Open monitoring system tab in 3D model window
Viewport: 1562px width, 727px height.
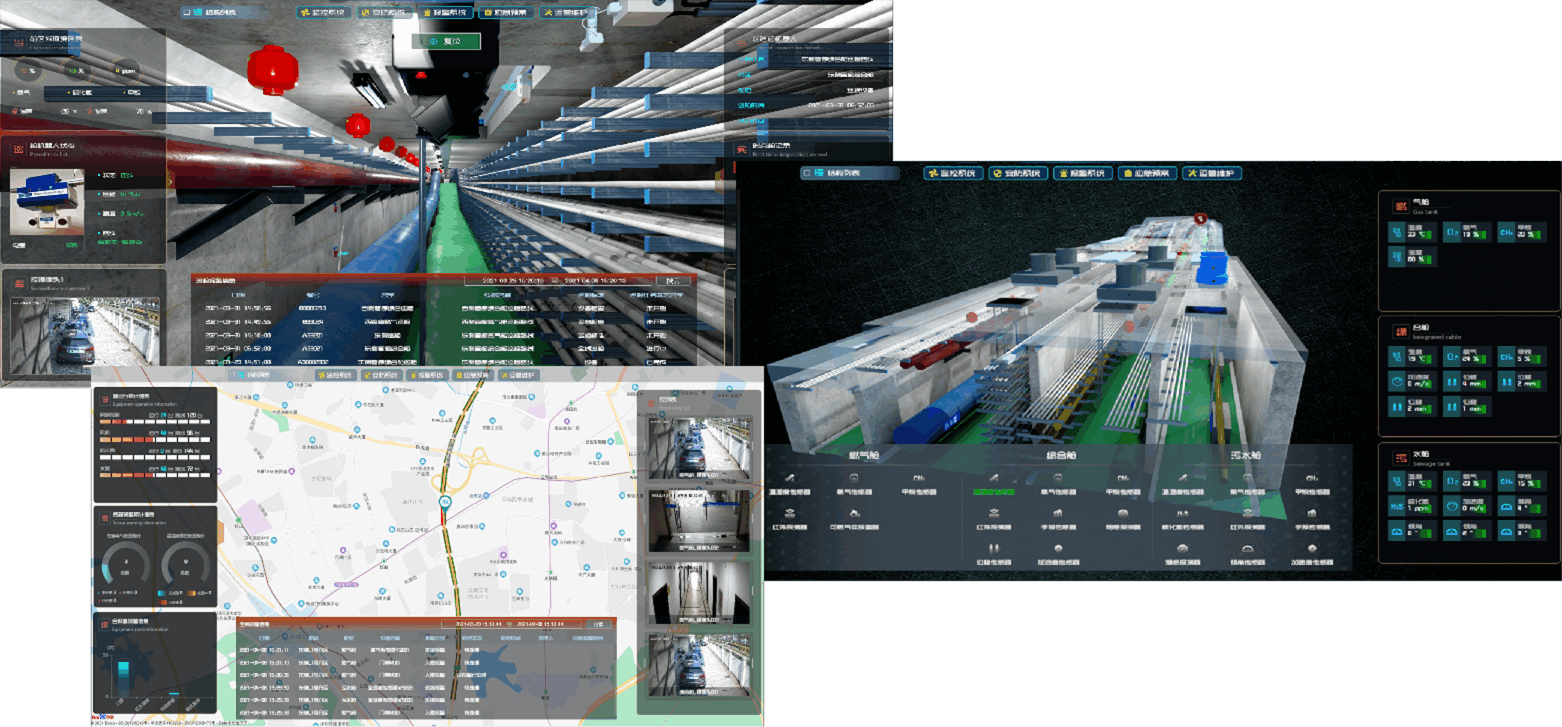click(x=951, y=173)
